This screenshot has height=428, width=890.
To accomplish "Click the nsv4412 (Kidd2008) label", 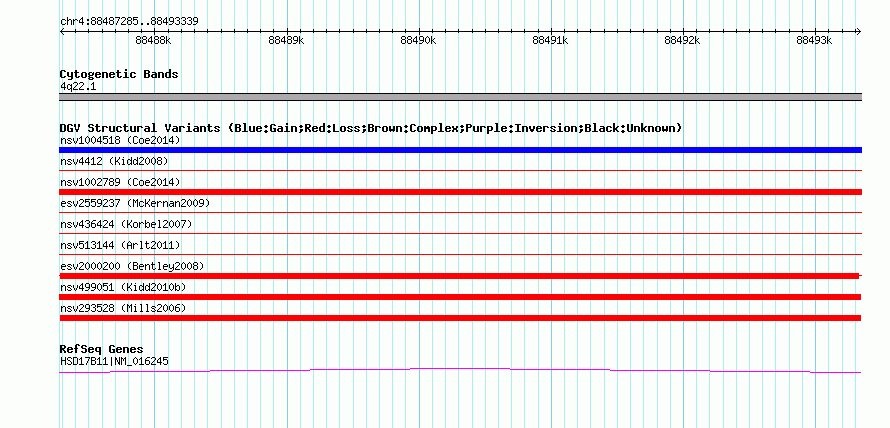I will coord(114,161).
